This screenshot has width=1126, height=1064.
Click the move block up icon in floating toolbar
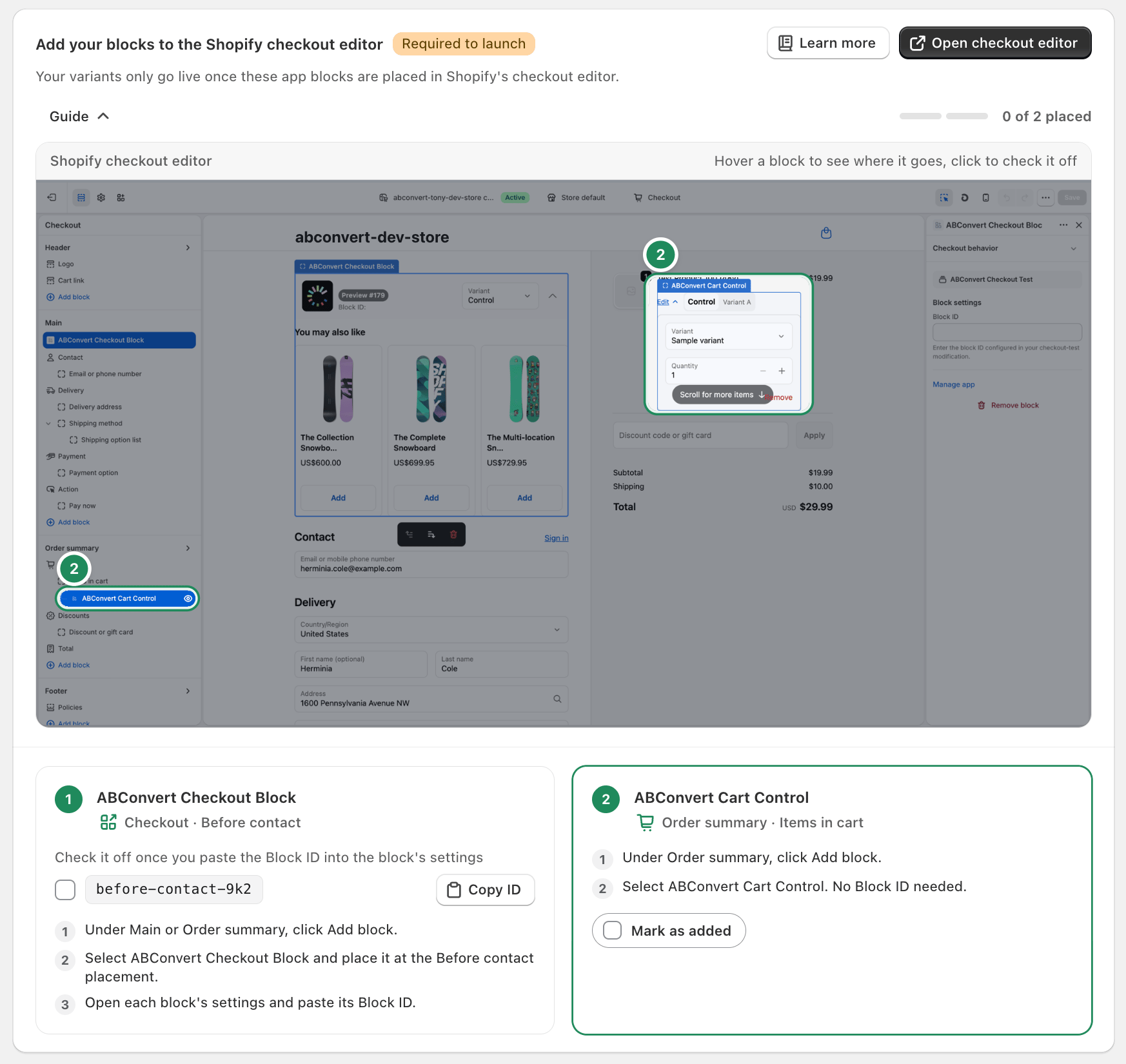(410, 535)
